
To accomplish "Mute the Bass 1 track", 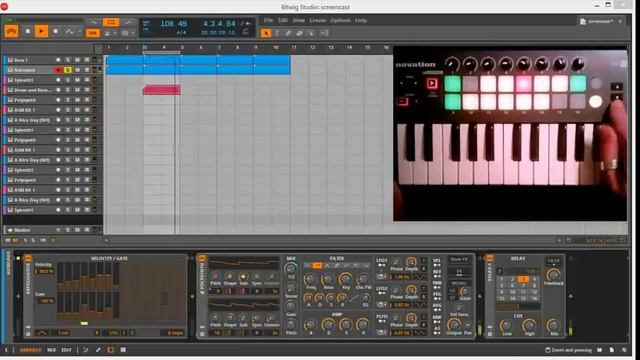I will 77,60.
